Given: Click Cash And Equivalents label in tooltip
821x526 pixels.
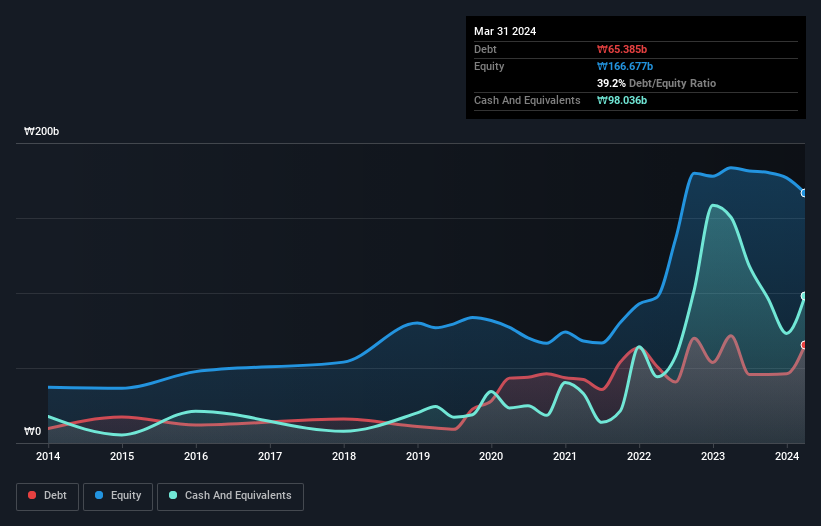Looking at the screenshot, I should (x=527, y=100).
